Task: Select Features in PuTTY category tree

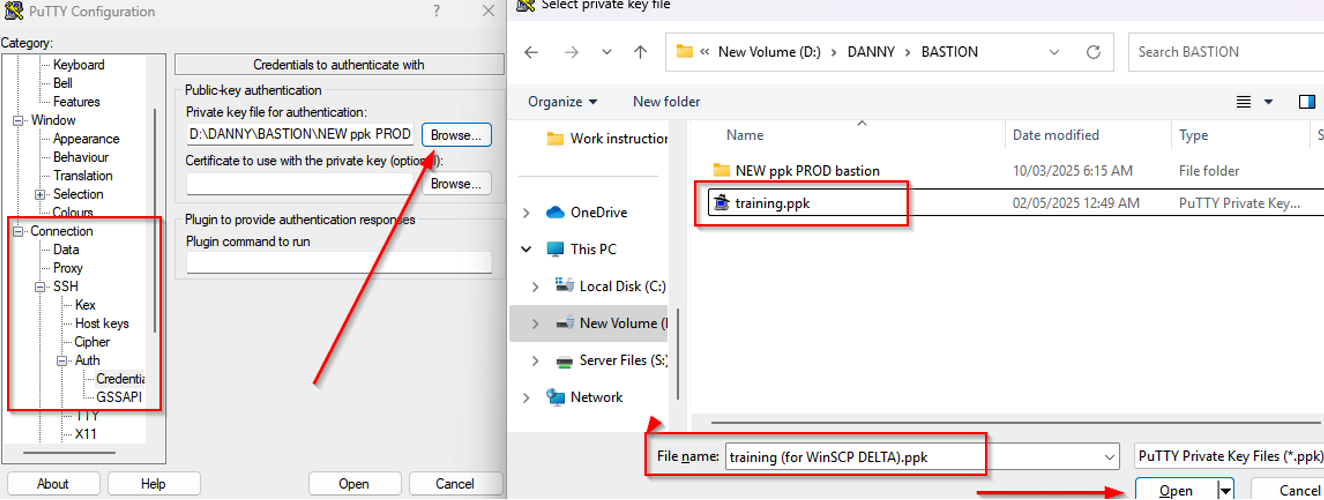Action: pyautogui.click(x=77, y=102)
